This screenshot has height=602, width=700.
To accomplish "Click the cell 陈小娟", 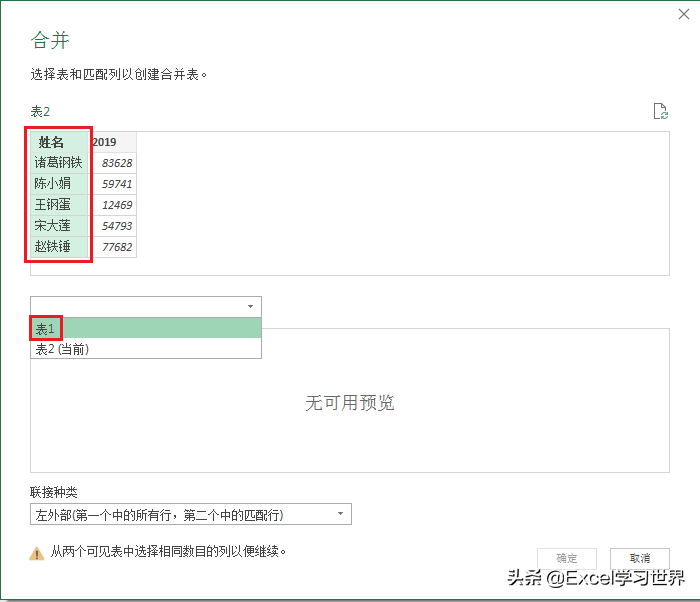I will coord(59,184).
